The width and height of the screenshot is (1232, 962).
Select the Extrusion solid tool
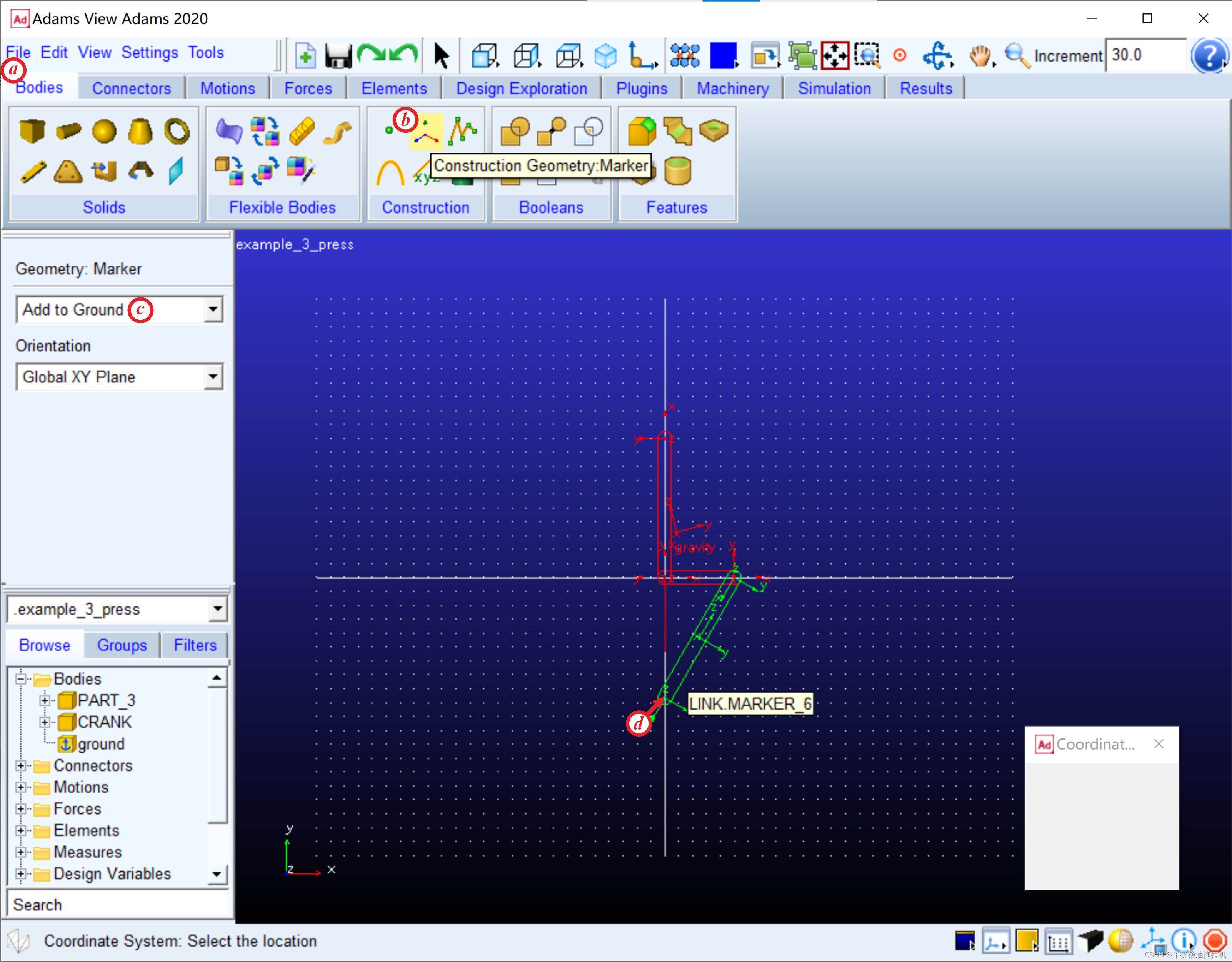coord(104,172)
